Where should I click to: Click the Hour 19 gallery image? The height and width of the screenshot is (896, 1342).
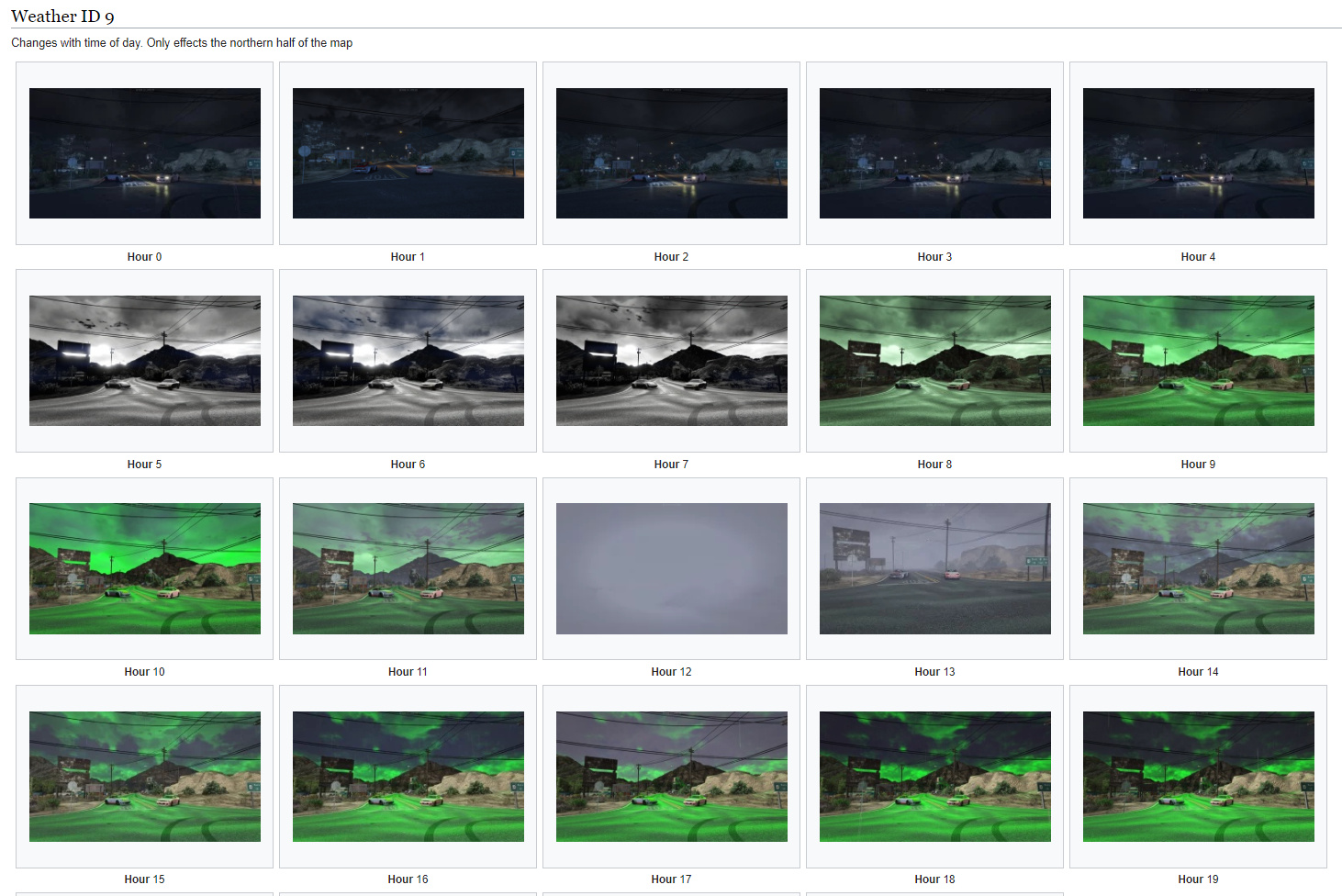click(1199, 777)
